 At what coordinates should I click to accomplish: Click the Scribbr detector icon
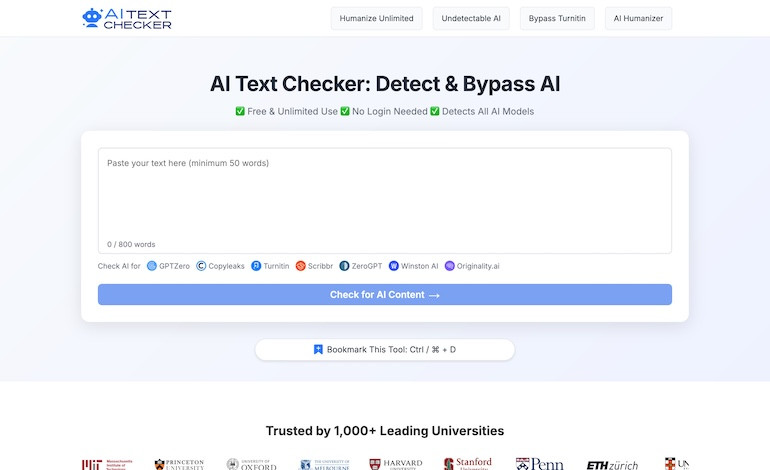tap(301, 266)
